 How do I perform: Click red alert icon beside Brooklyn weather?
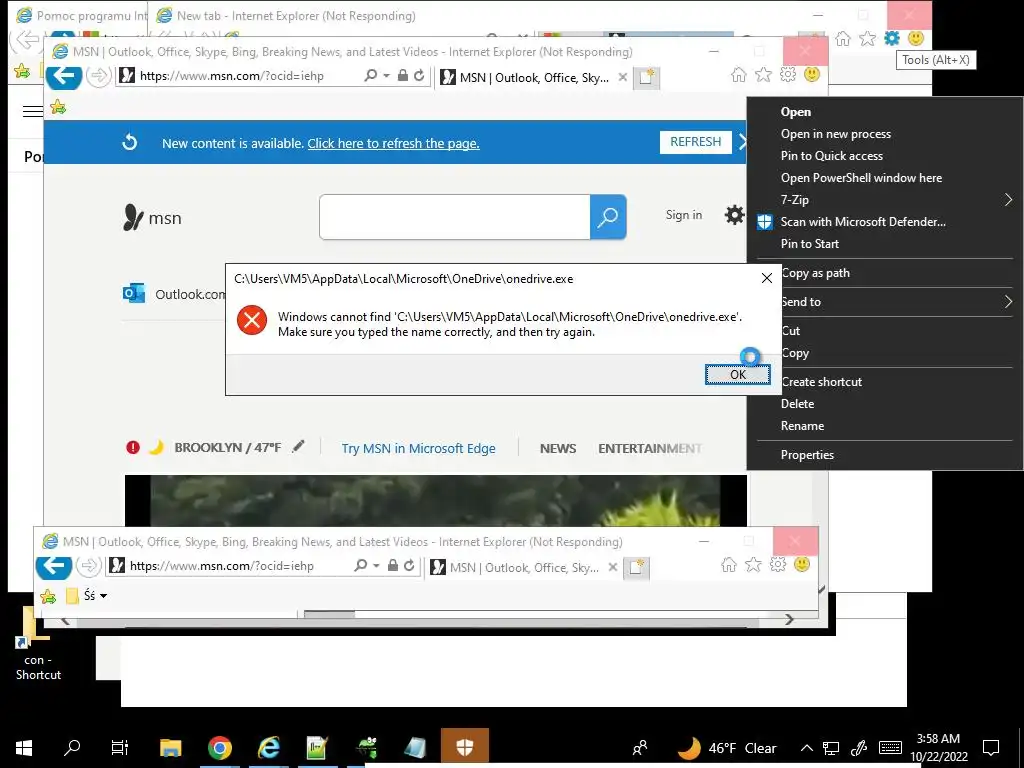point(133,447)
